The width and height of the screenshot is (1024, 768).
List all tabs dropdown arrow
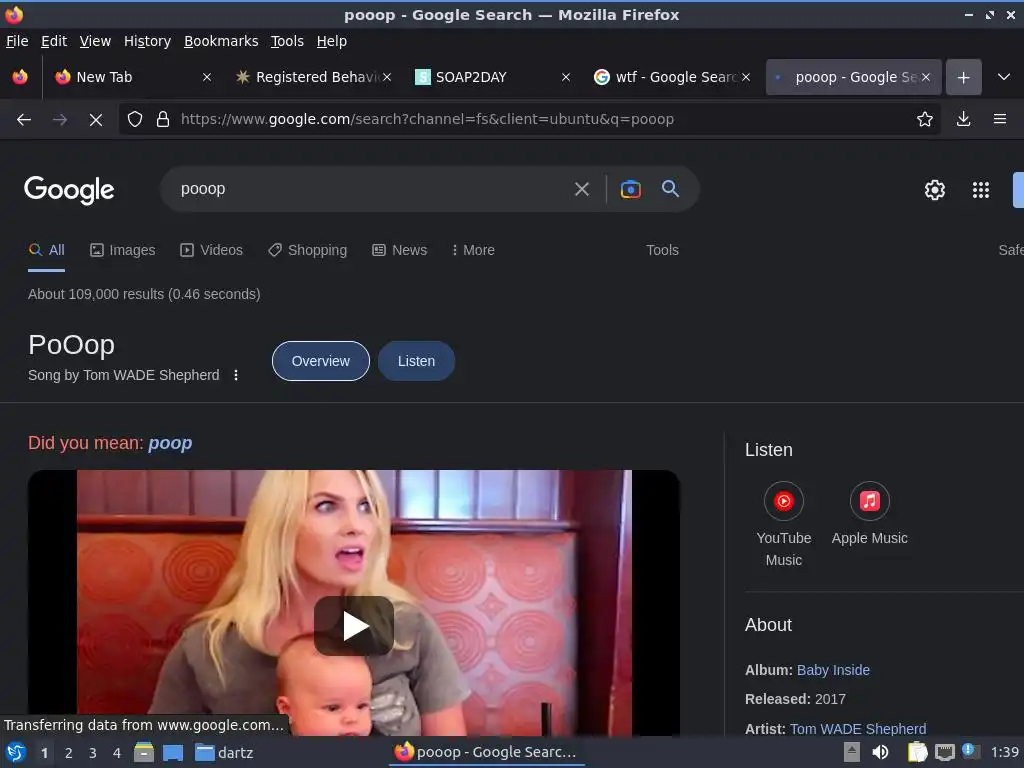tap(1004, 77)
